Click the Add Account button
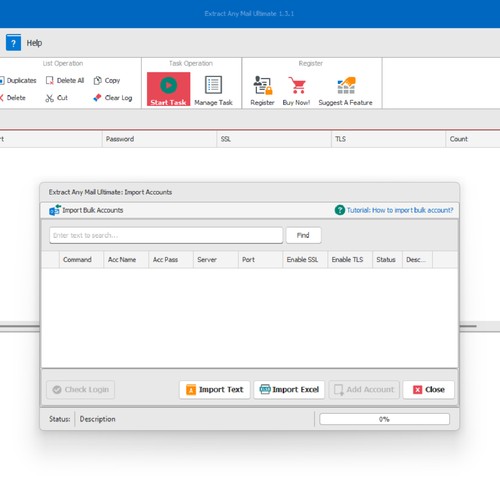Screen dimensions: 500x500 pyautogui.click(x=364, y=390)
